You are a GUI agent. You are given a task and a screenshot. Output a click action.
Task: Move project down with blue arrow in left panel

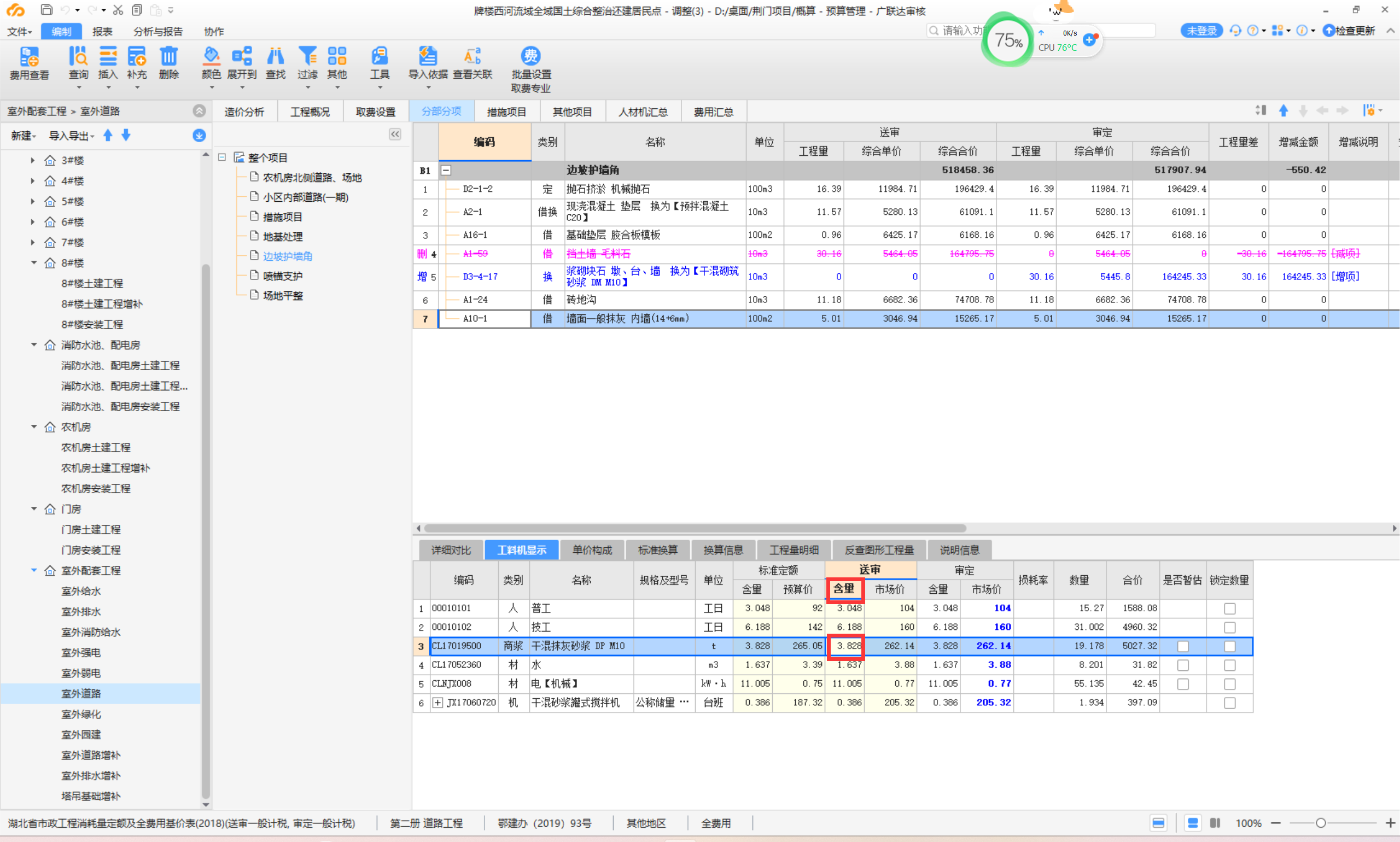[126, 135]
